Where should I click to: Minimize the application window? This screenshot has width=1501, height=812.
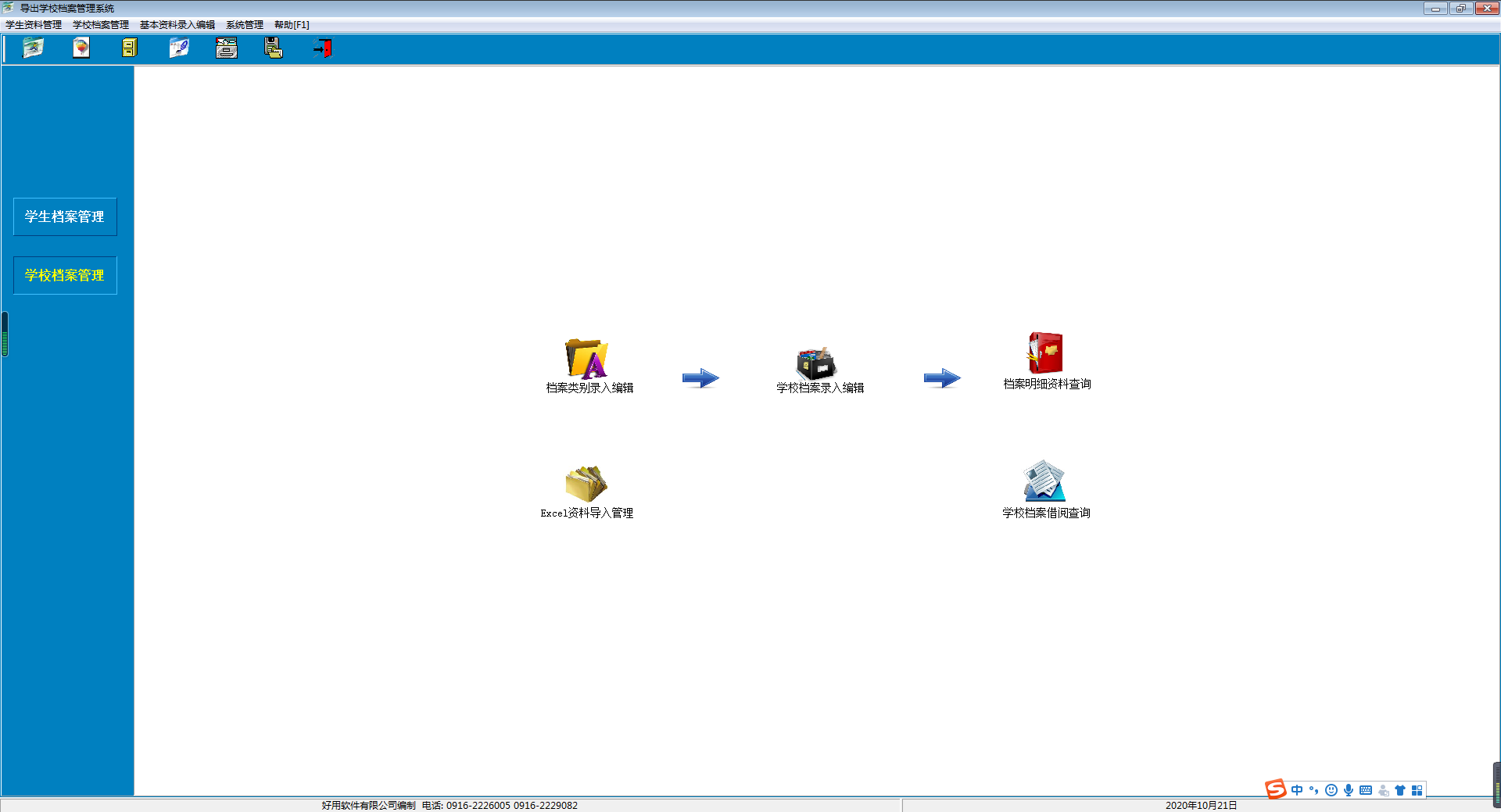tap(1435, 8)
